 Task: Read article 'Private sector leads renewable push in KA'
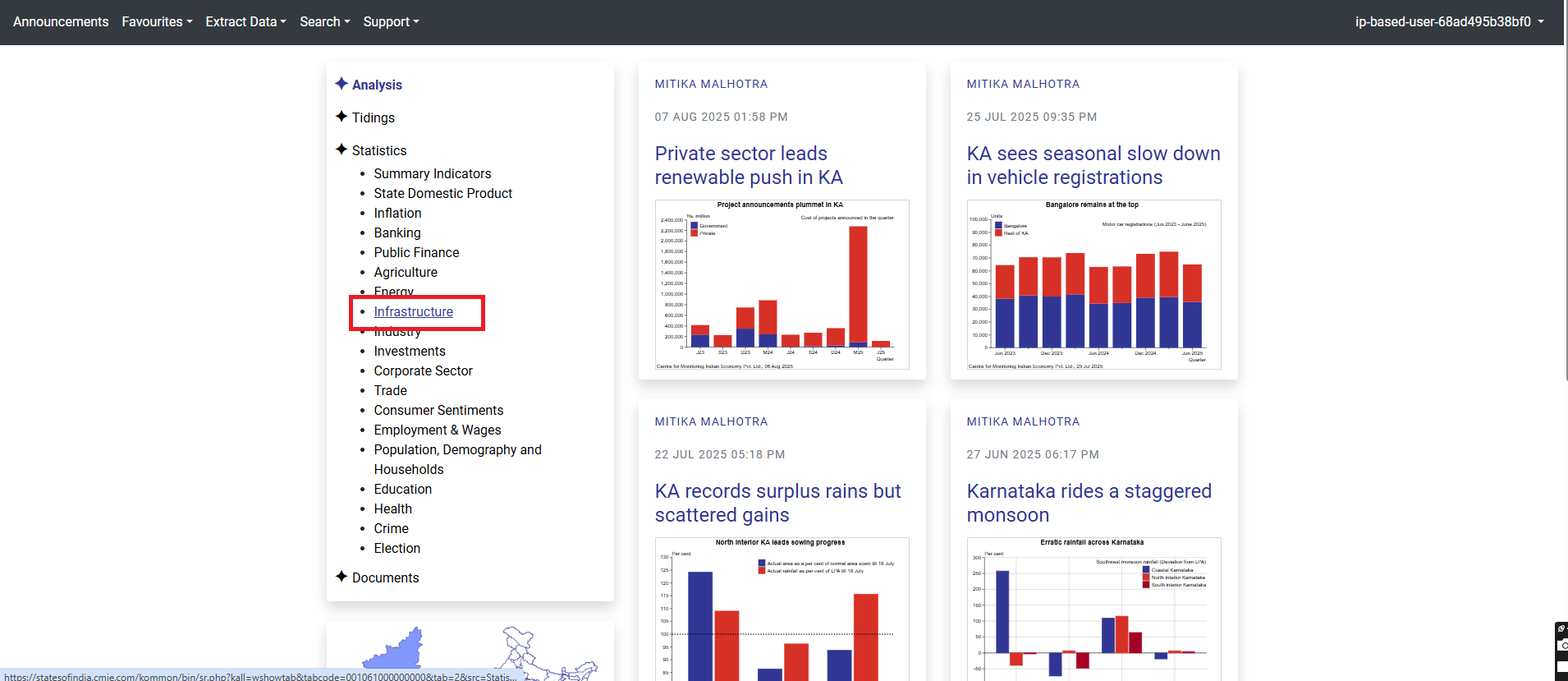[748, 165]
